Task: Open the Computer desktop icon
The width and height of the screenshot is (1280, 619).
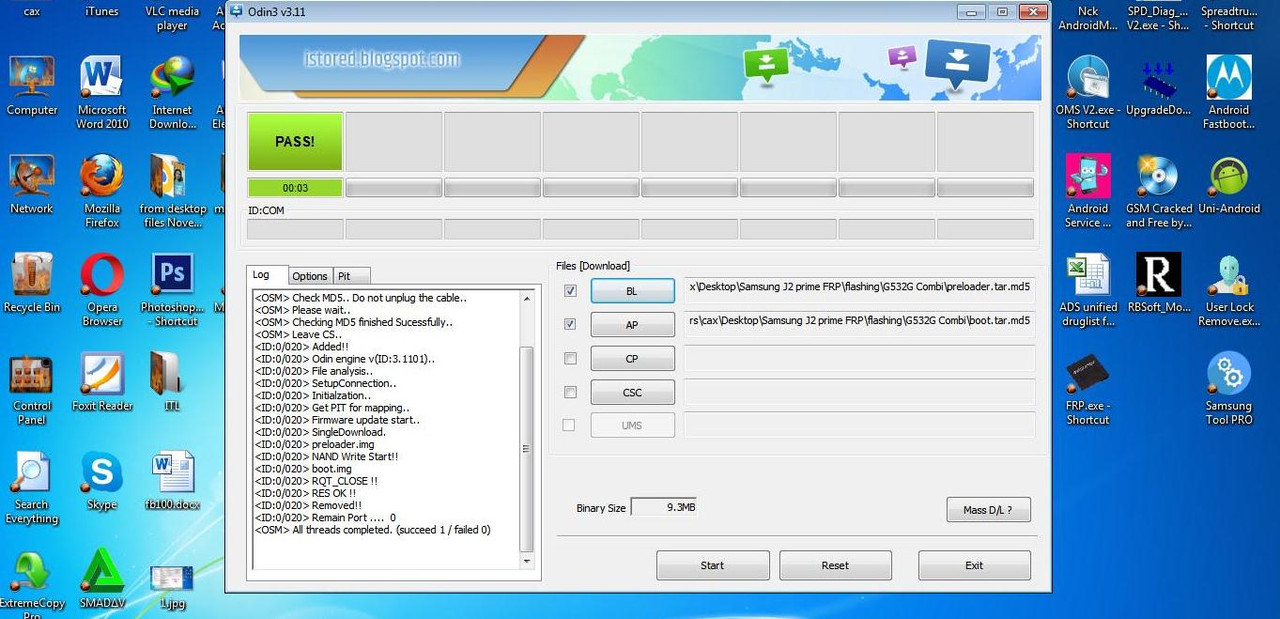Action: tap(32, 87)
